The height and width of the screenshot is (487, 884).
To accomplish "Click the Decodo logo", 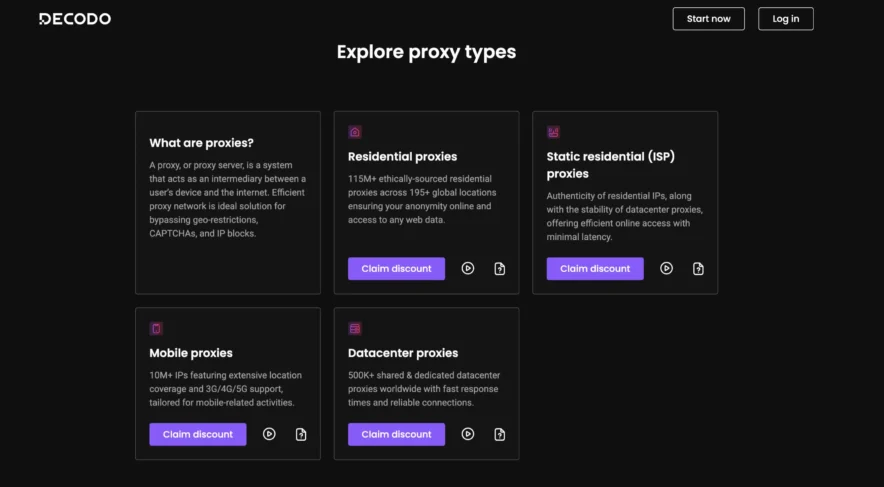I will [x=75, y=19].
